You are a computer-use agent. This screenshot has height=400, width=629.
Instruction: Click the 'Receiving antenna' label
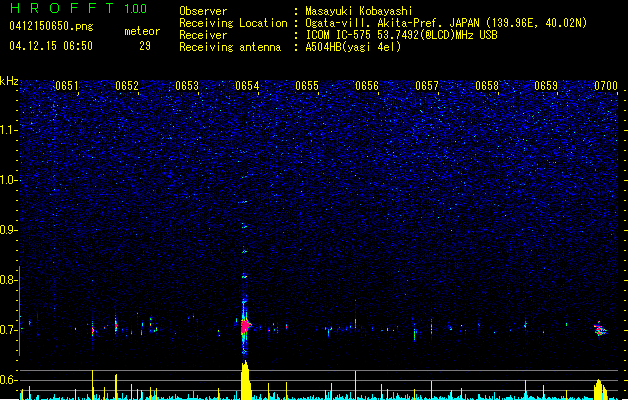[x=230, y=47]
